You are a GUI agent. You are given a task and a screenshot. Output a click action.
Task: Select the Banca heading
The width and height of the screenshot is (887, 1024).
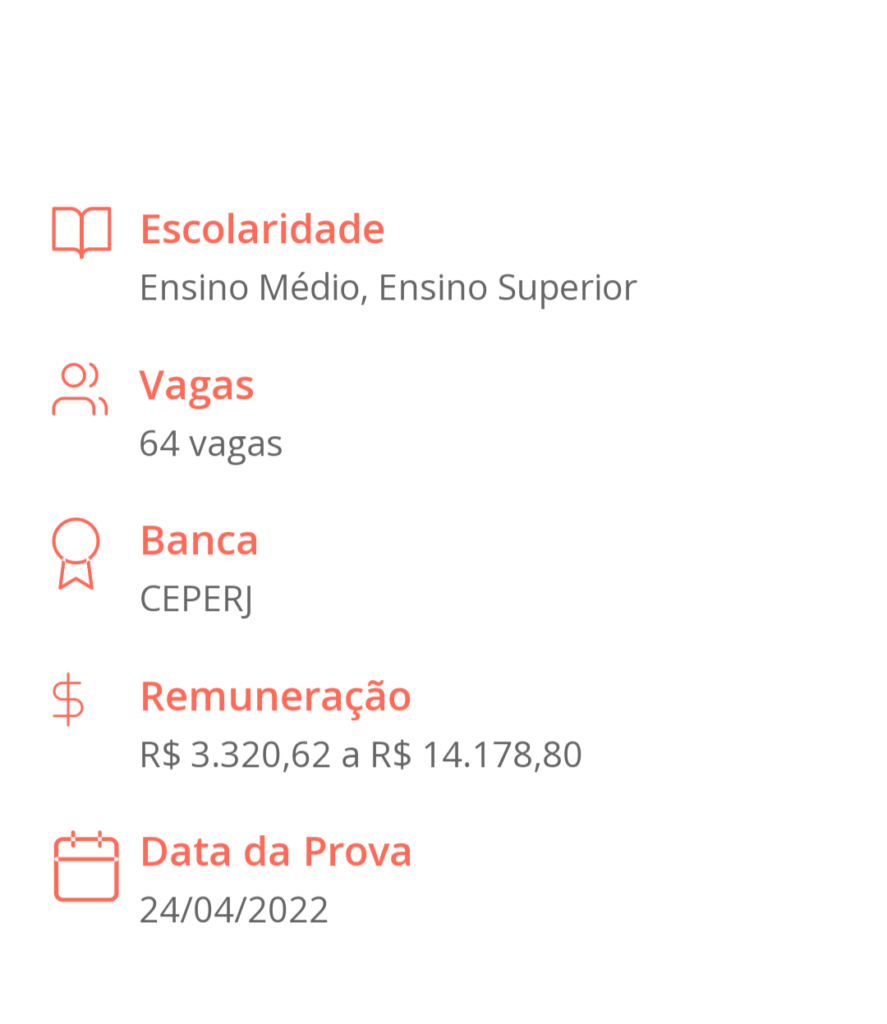coord(200,541)
